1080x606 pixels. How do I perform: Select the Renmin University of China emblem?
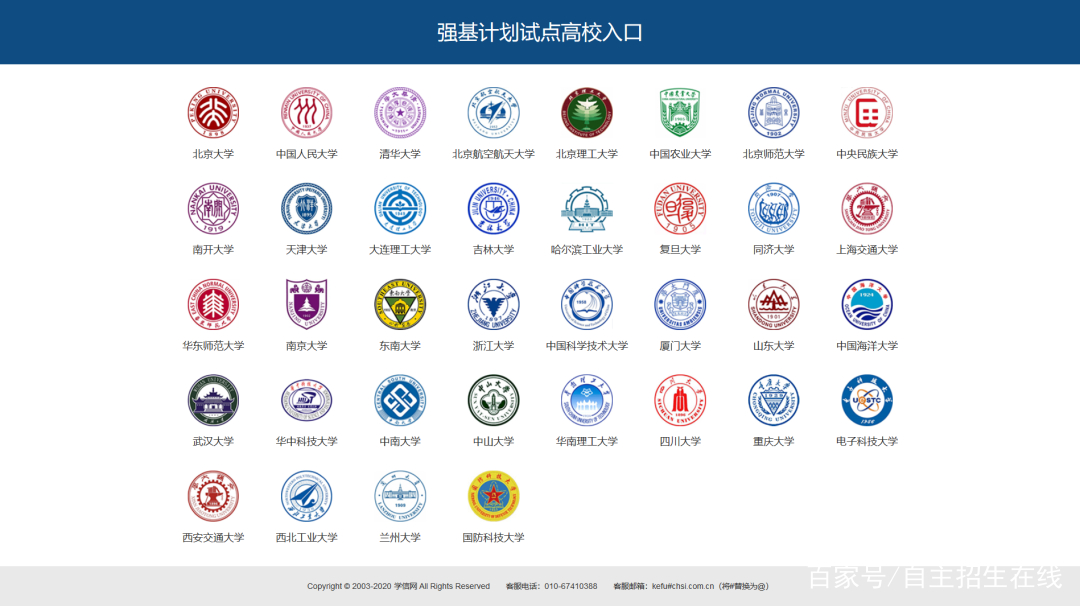coord(307,113)
